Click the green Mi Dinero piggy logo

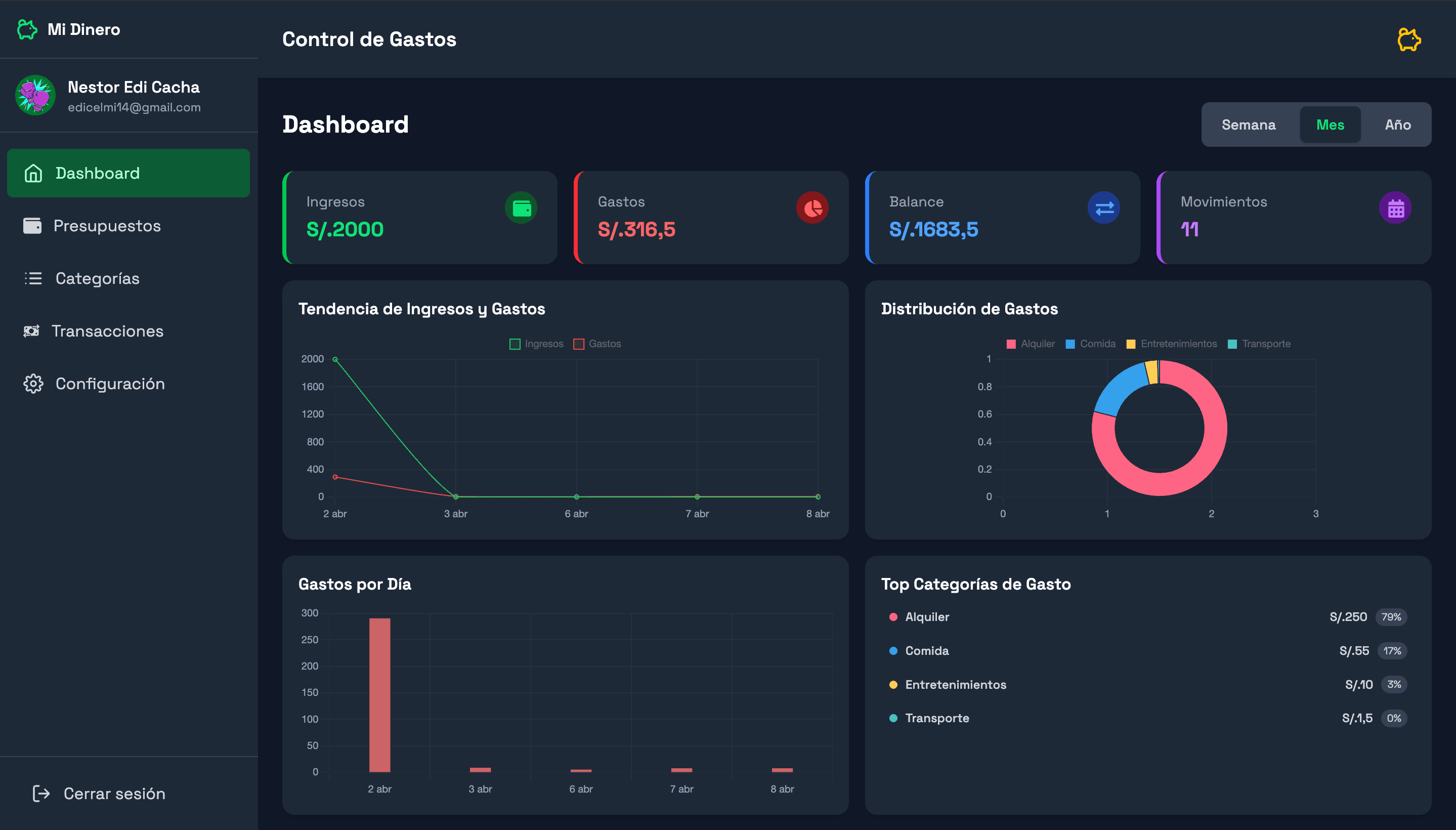click(27, 29)
